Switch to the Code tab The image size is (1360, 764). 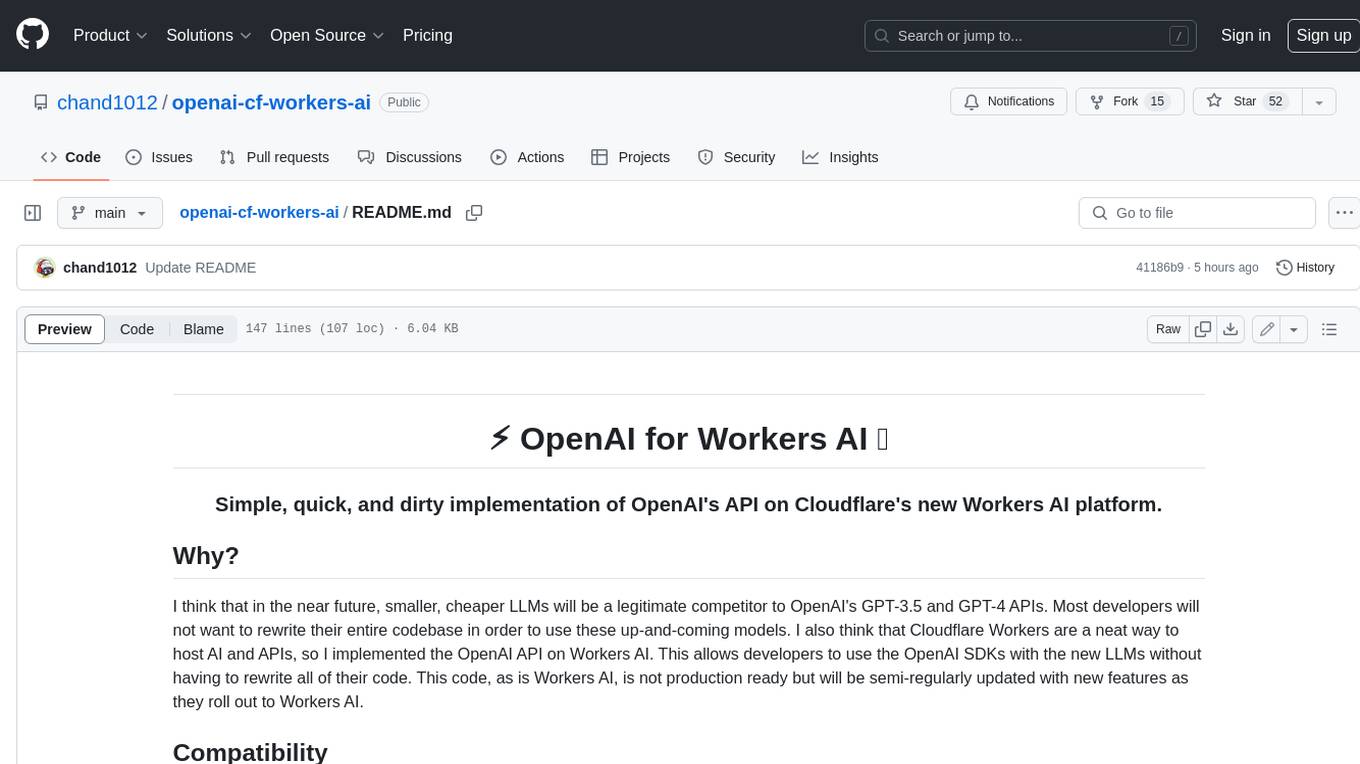click(x=70, y=157)
